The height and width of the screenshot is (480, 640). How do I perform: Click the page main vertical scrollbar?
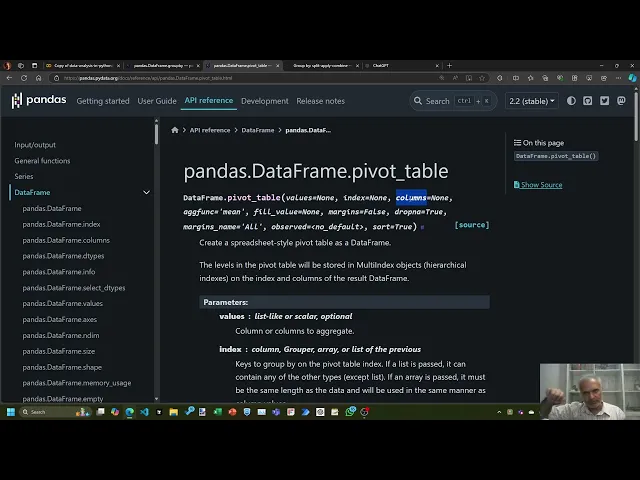pyautogui.click(x=636, y=118)
